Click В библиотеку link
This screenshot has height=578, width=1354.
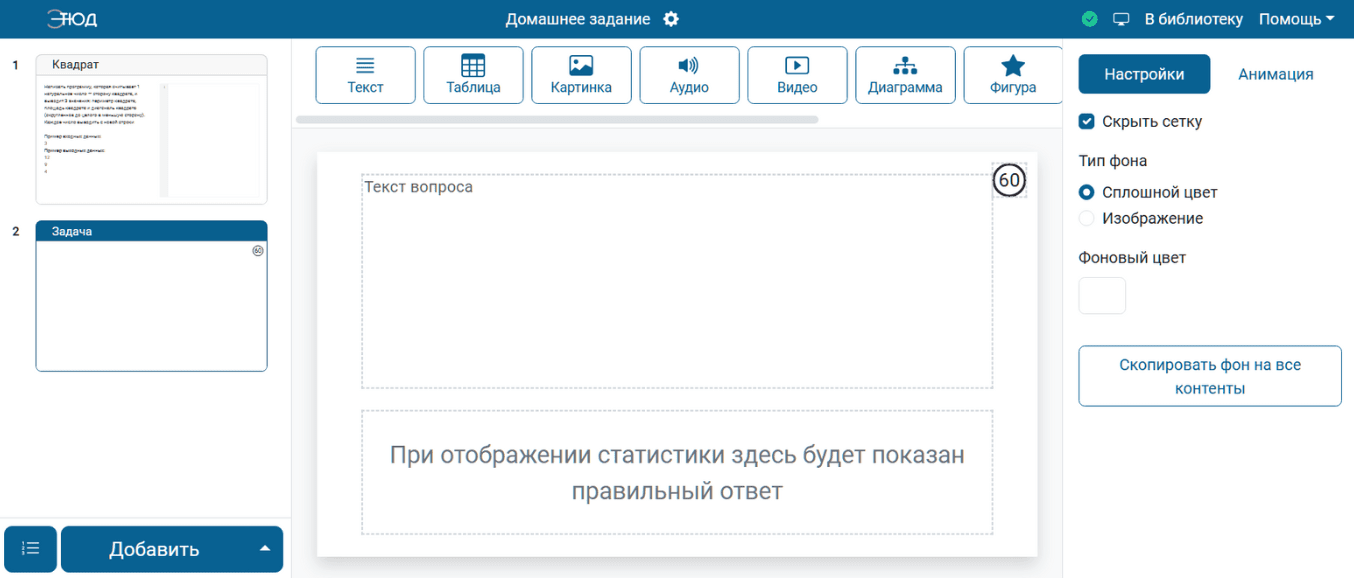point(1193,19)
